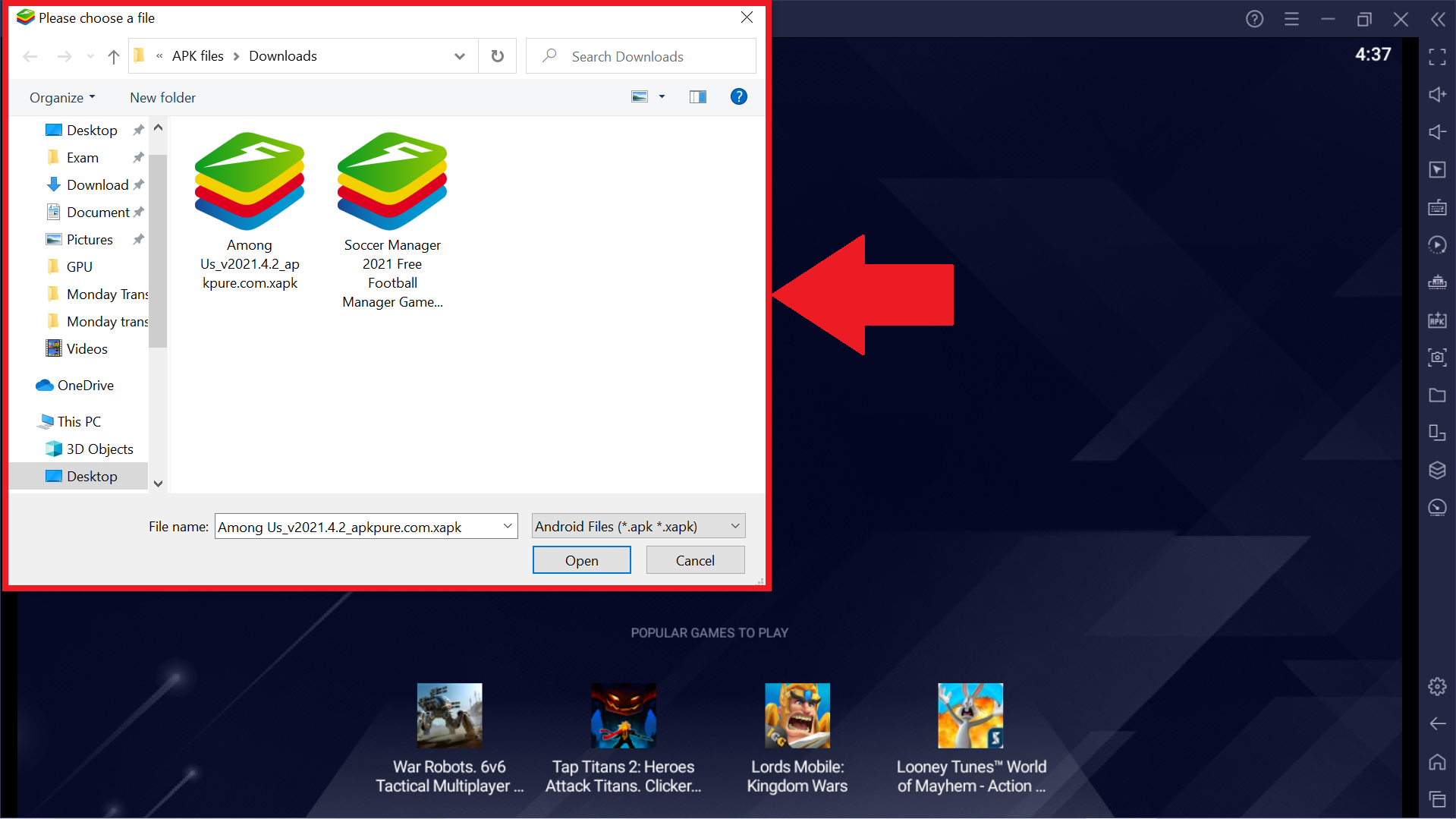Select Documents in navigation pane

(x=97, y=213)
